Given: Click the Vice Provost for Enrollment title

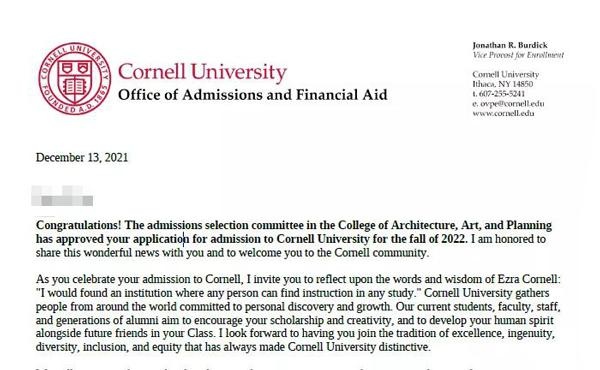Looking at the screenshot, I should [x=518, y=55].
